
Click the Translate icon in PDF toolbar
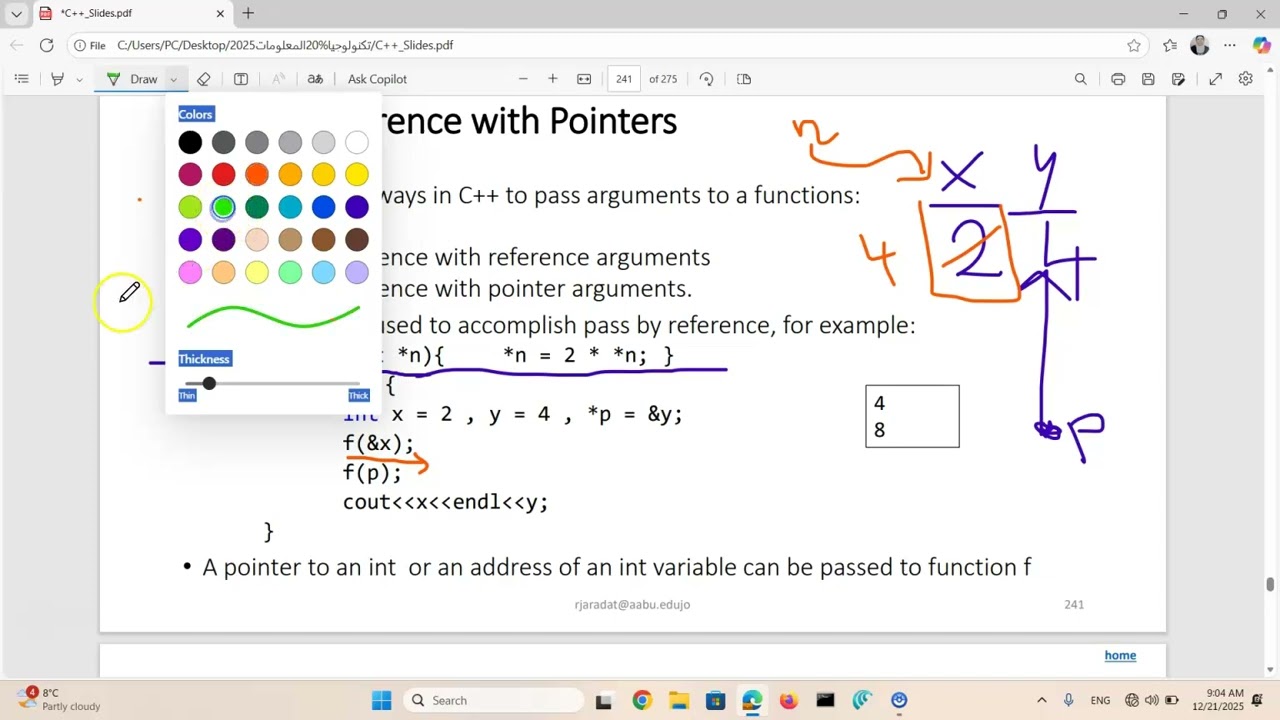pos(315,79)
